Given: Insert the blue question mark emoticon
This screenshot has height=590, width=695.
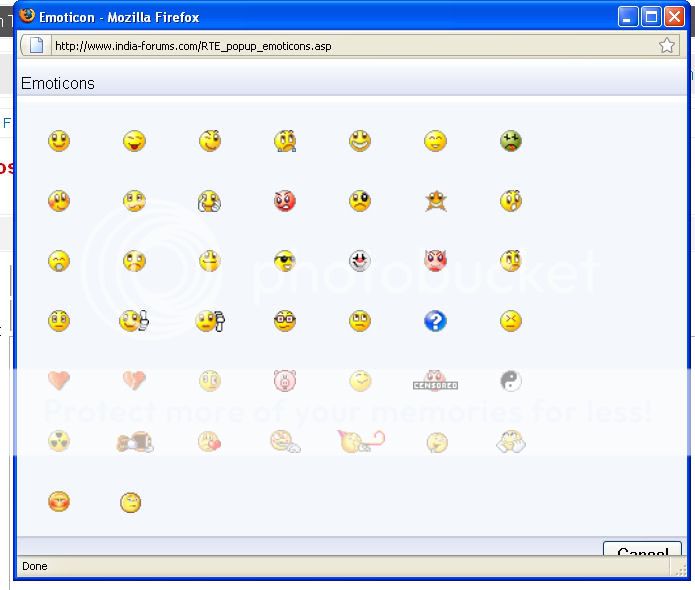Looking at the screenshot, I should click(435, 321).
